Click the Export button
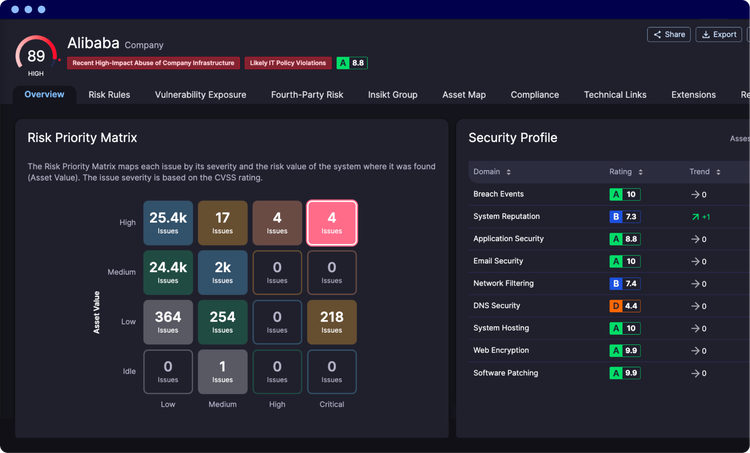 [718, 34]
